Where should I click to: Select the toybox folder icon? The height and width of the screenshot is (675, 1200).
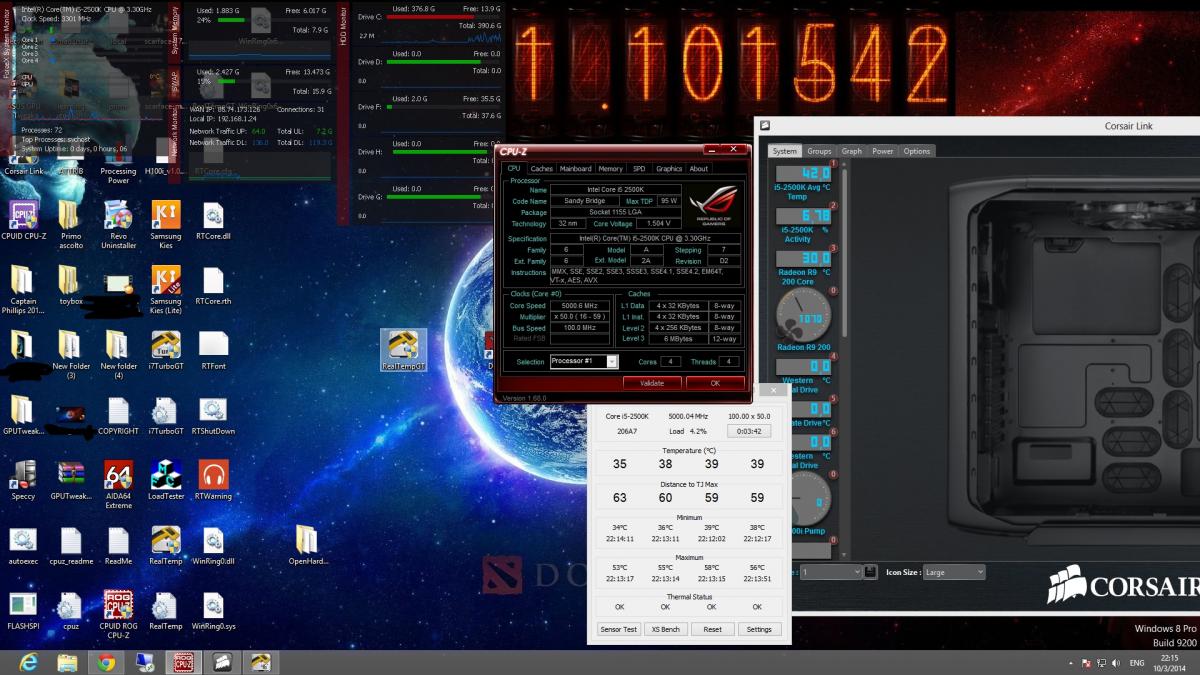[71, 286]
